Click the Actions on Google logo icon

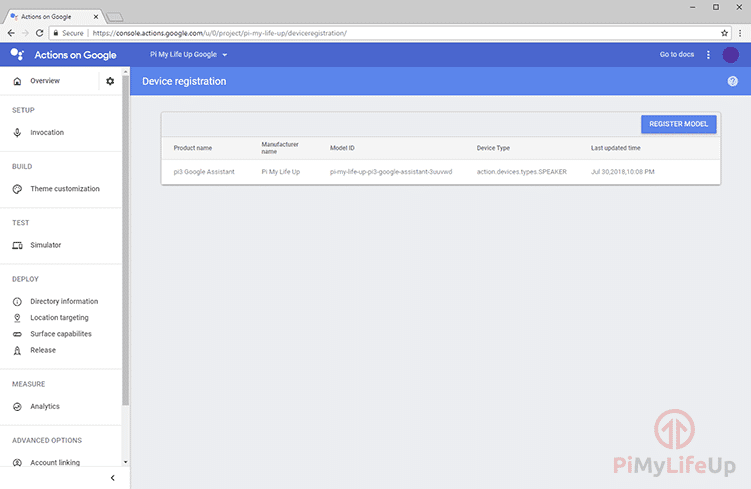(x=17, y=54)
